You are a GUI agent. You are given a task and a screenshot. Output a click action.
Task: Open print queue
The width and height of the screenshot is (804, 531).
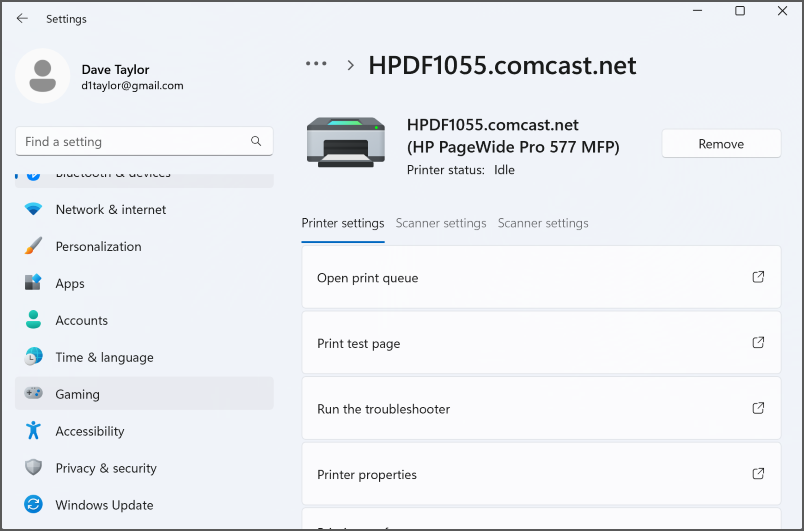(x=541, y=277)
